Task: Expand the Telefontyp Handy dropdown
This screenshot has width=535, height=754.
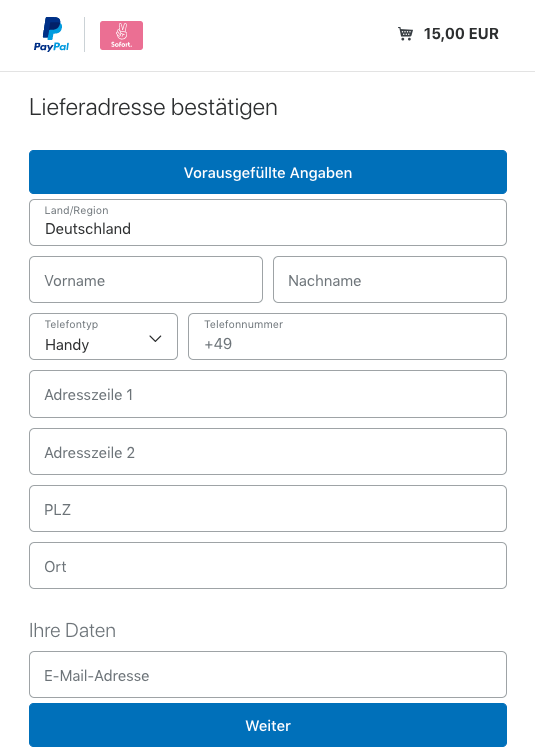Action: 103,337
